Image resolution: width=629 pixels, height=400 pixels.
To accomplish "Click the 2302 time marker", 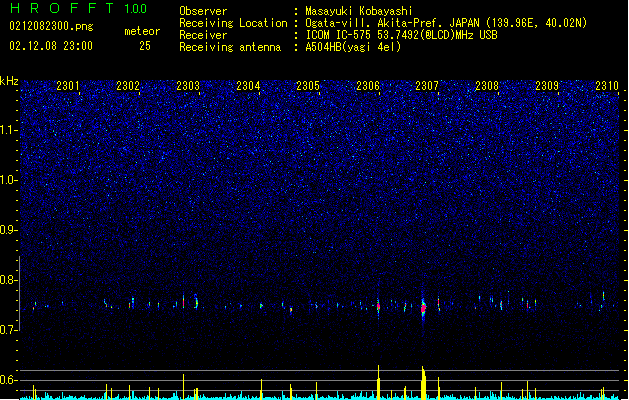I will pos(128,86).
